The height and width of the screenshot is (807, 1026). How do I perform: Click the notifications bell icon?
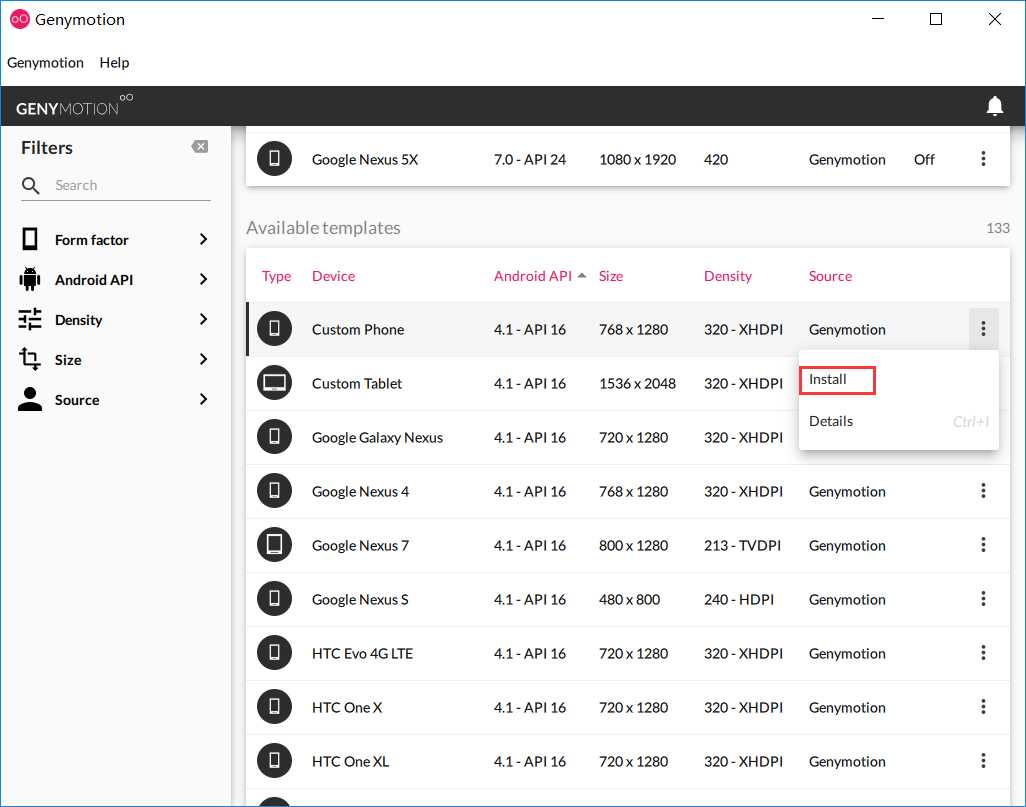(994, 105)
